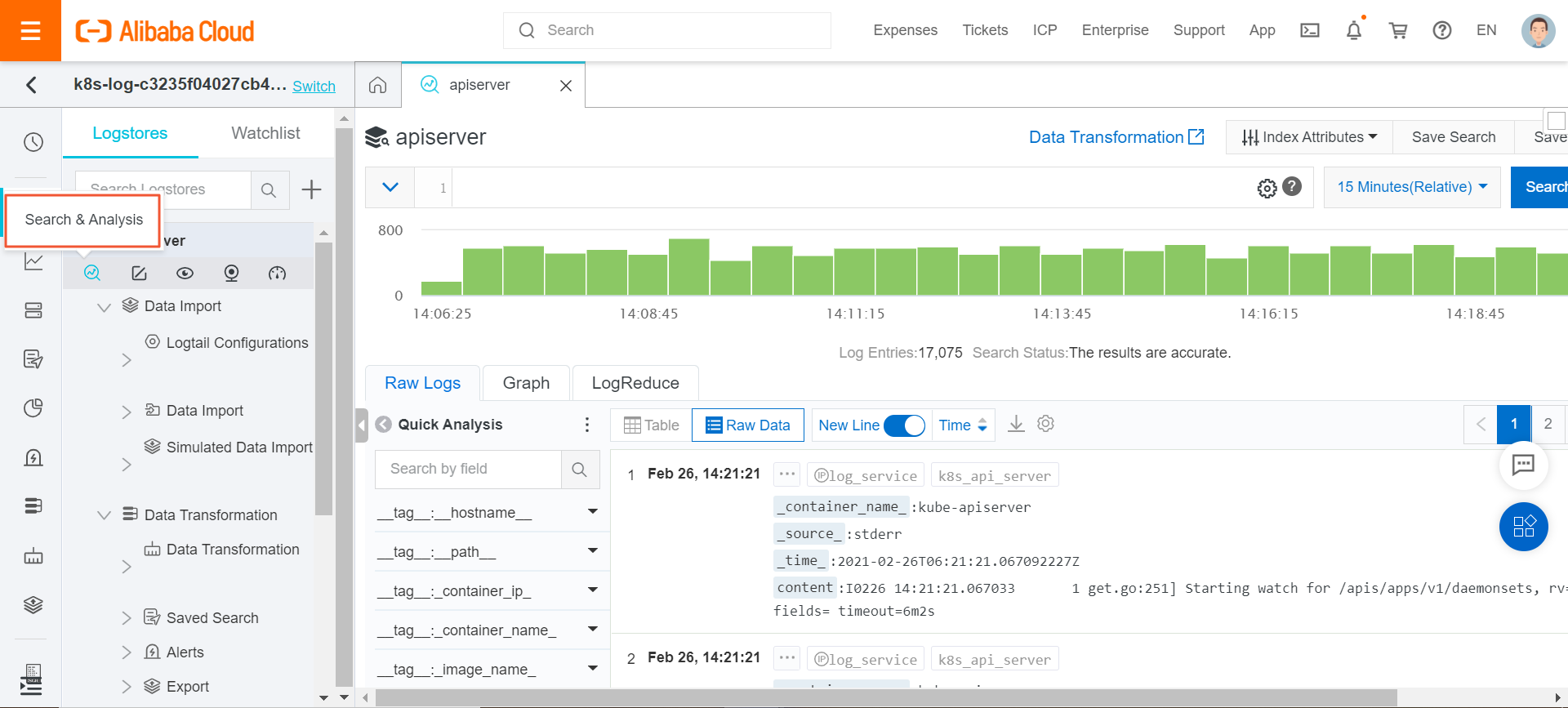Open raw log display settings gear
This screenshot has width=1568, height=708.
coord(1046,424)
